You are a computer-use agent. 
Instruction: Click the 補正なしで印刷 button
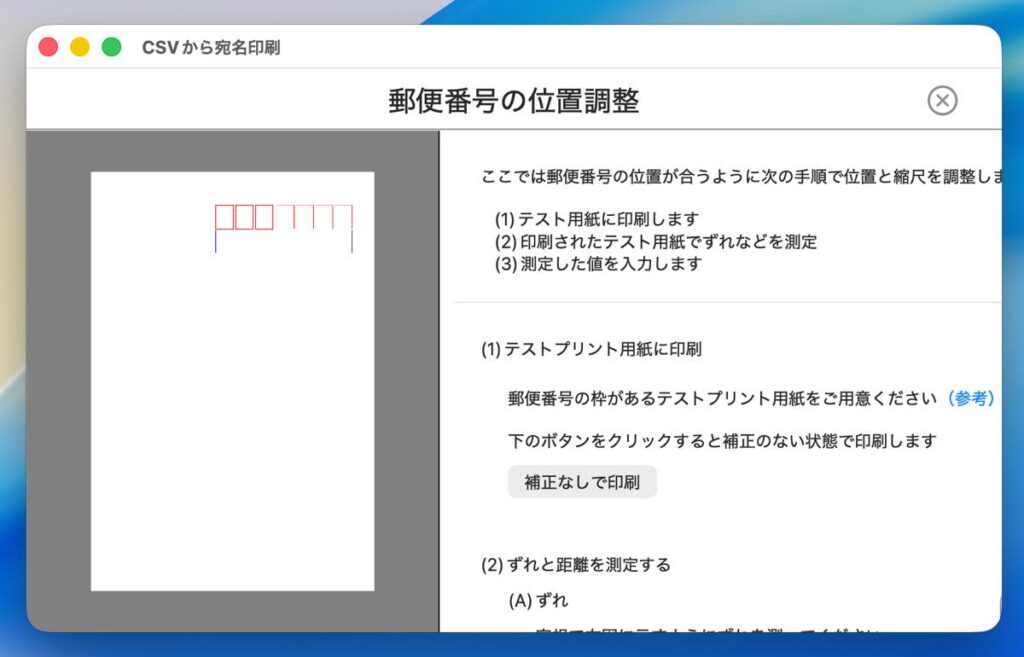click(582, 482)
